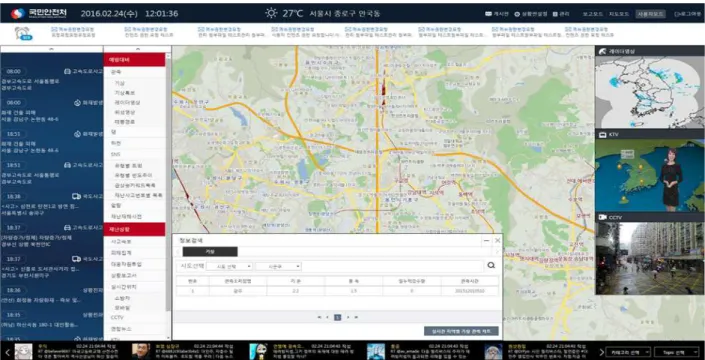Image resolution: width=705 pixels, height=360 pixels.
Task: Click the left arrow on SNS ticker
Action: pyautogui.click(x=7, y=352)
